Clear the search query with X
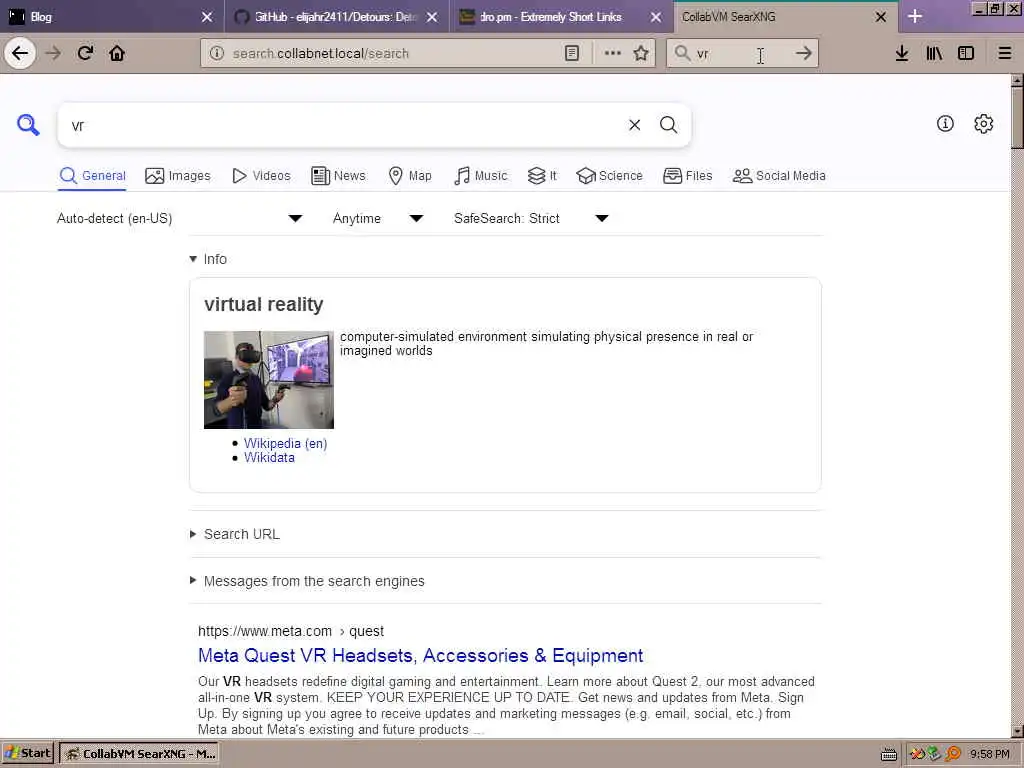 tap(634, 125)
